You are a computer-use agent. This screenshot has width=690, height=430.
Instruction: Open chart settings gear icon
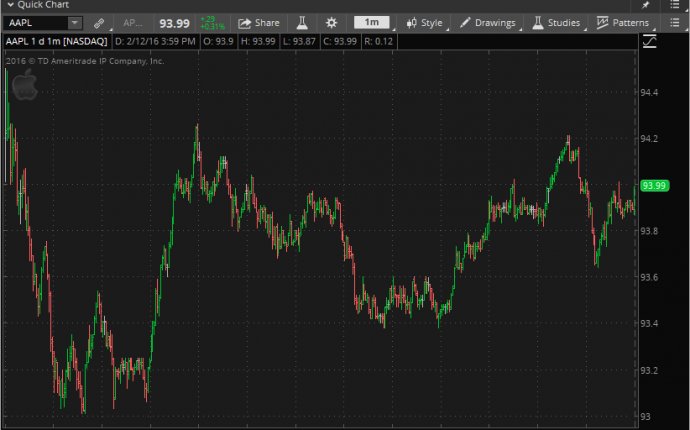click(x=331, y=23)
